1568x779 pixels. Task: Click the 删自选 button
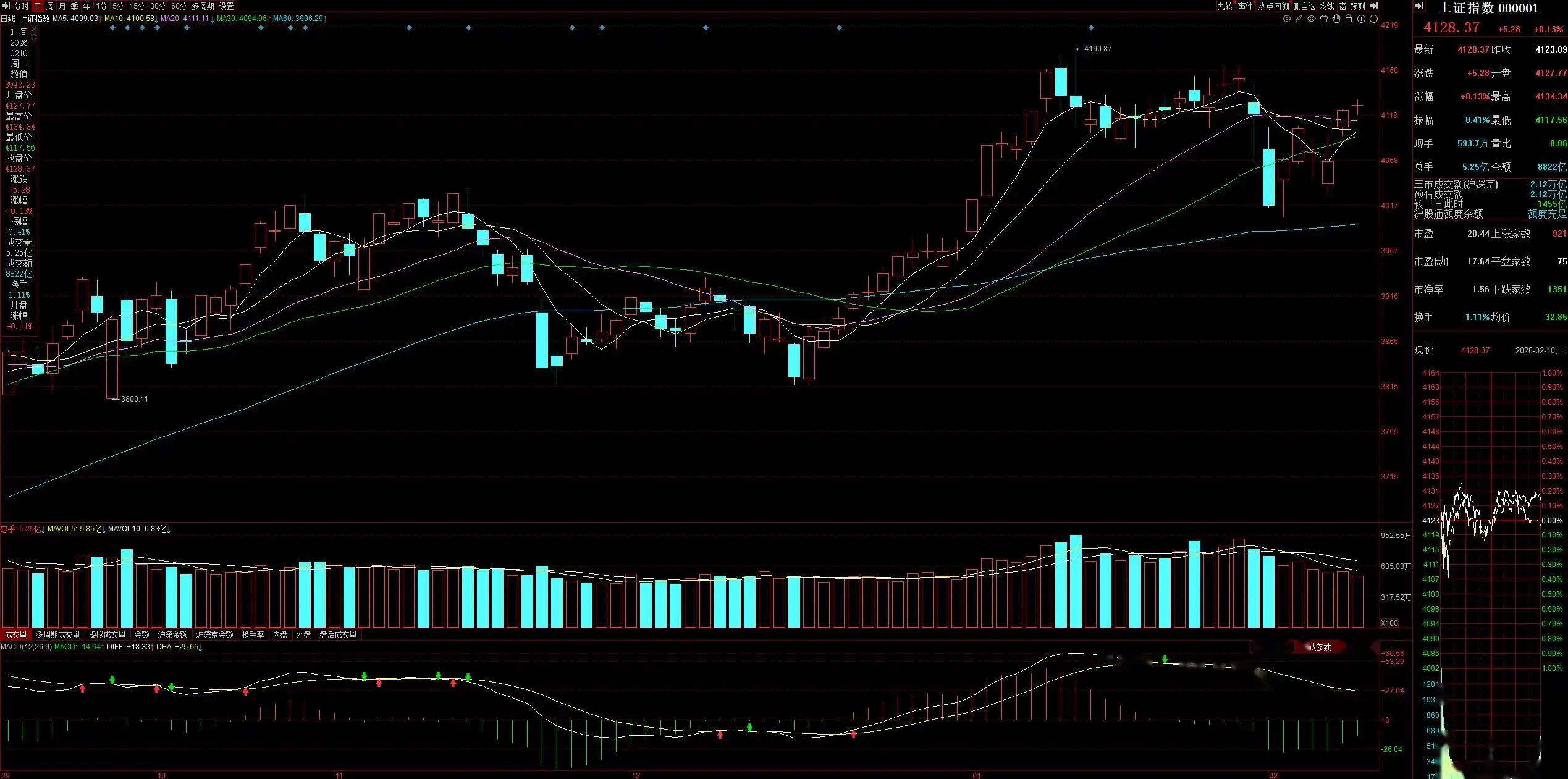(1304, 6)
